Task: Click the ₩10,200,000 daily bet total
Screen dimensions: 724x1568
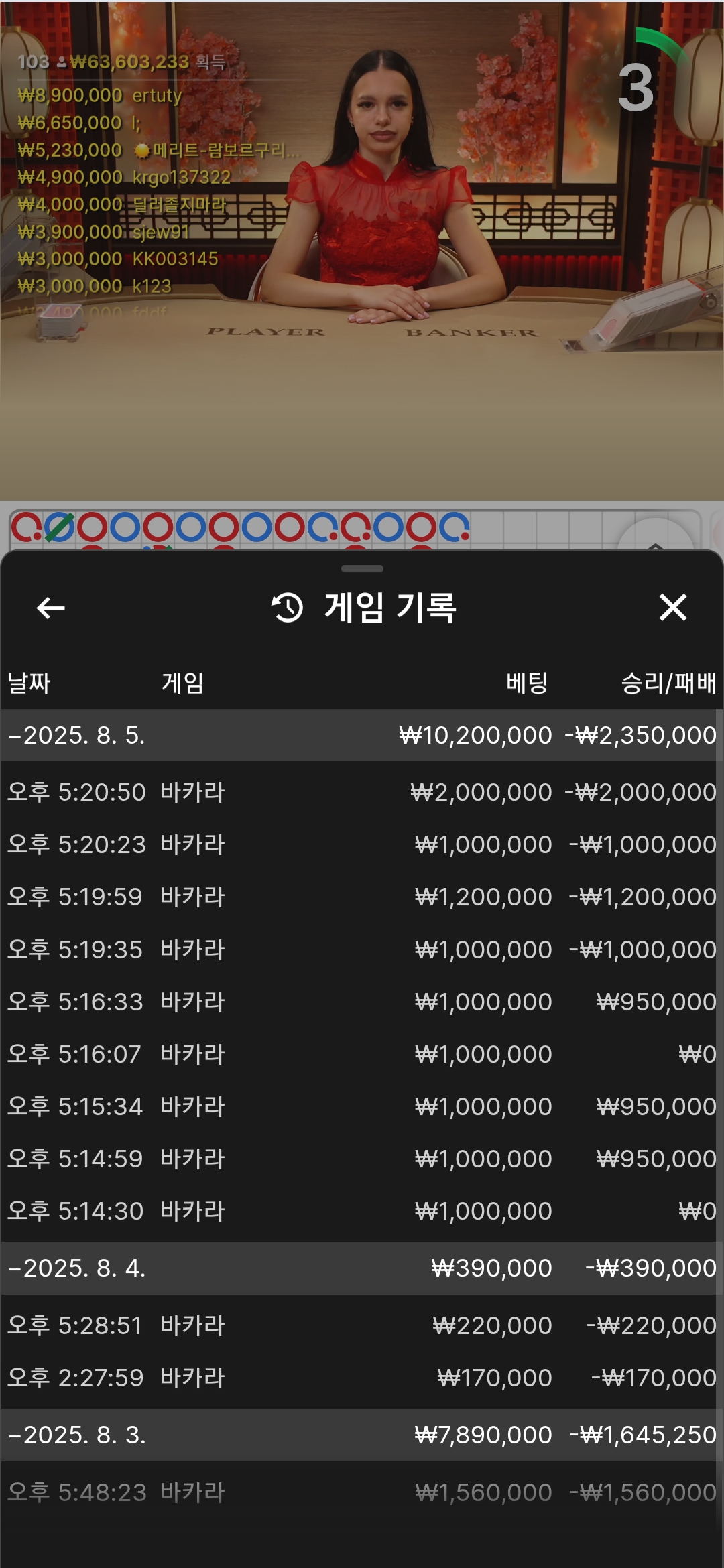Action: point(475,735)
